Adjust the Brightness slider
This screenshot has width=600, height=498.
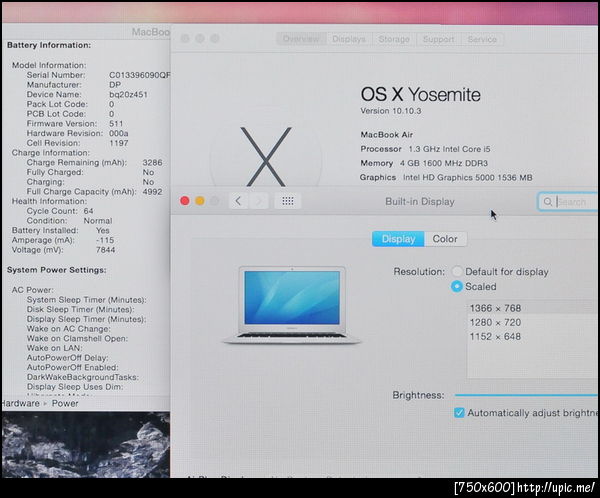(x=527, y=395)
